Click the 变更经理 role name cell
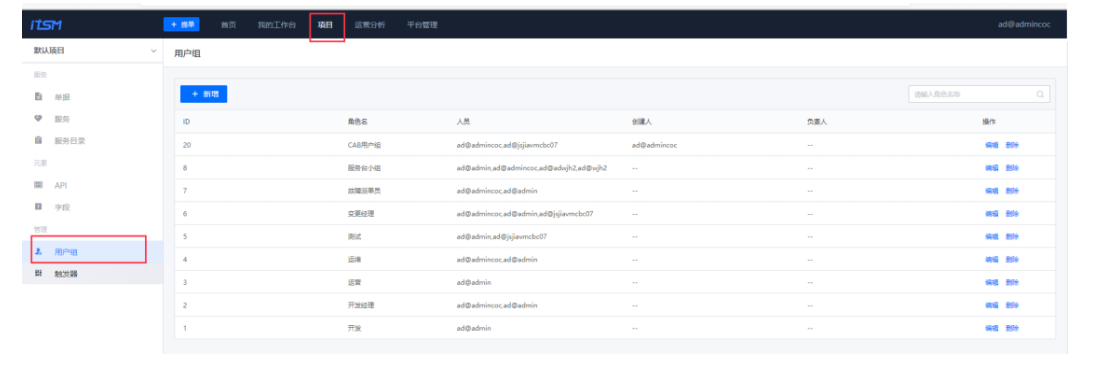 [x=360, y=213]
